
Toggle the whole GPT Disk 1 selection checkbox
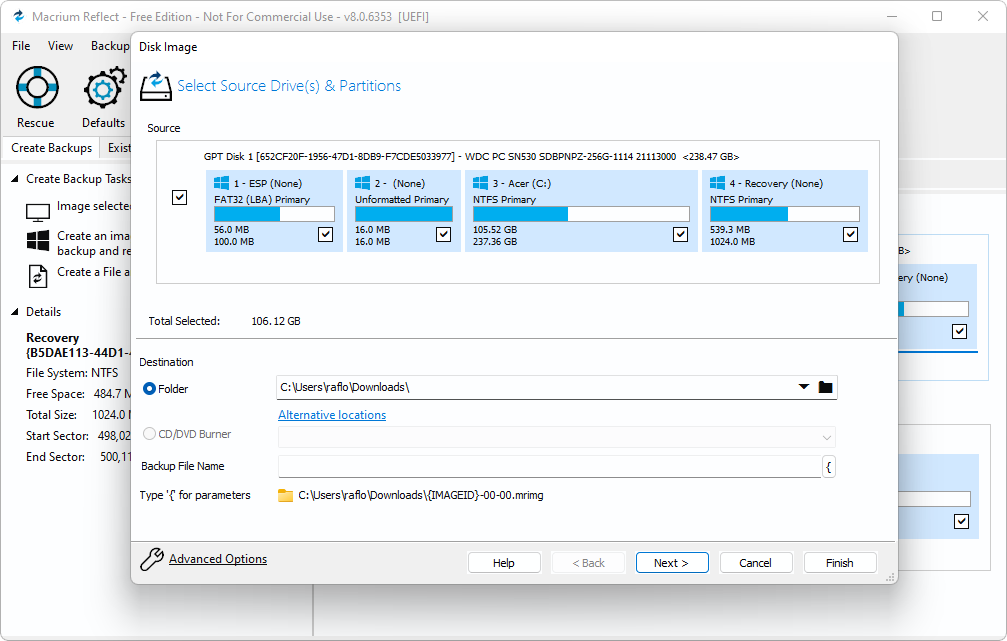click(180, 197)
